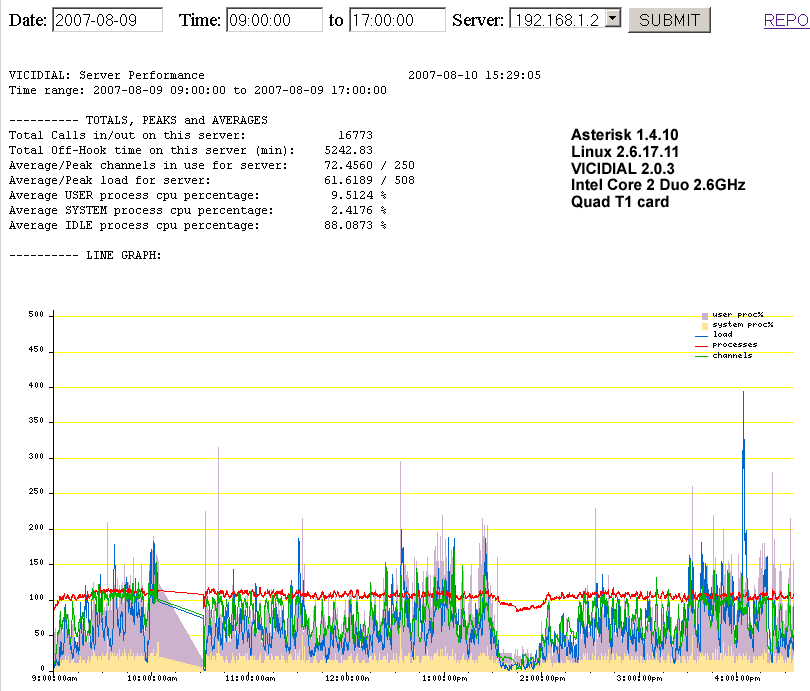Click the 9:00:00am x-axis label
Viewport: 810px width, 691px height.
pyautogui.click(x=54, y=678)
